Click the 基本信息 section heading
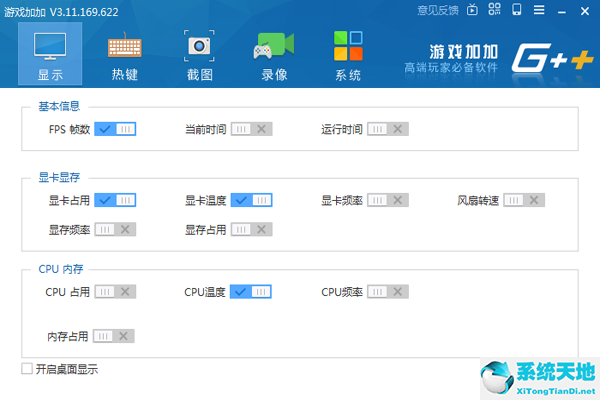Viewport: 600px width, 400px height. (59, 106)
